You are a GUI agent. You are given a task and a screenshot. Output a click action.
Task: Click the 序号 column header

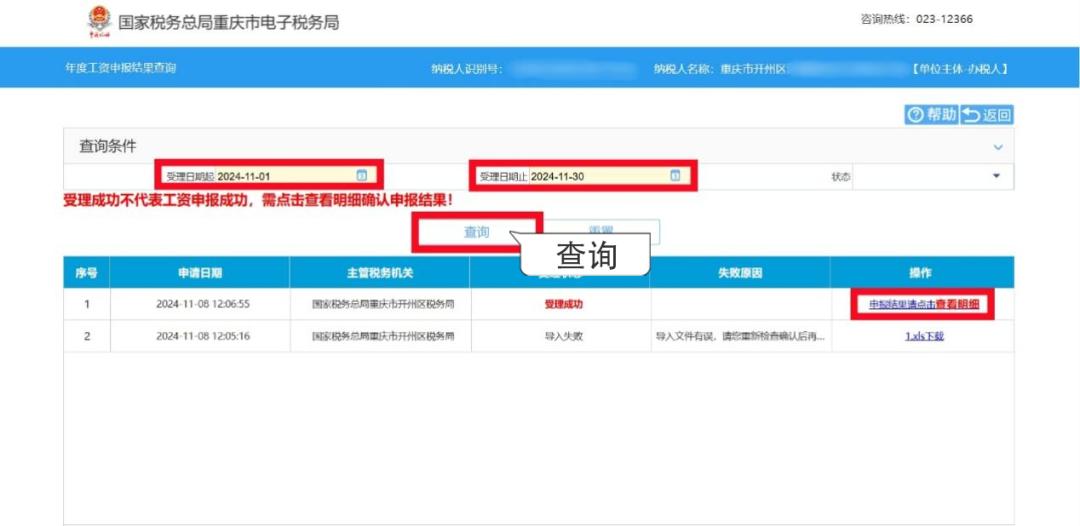(87, 273)
